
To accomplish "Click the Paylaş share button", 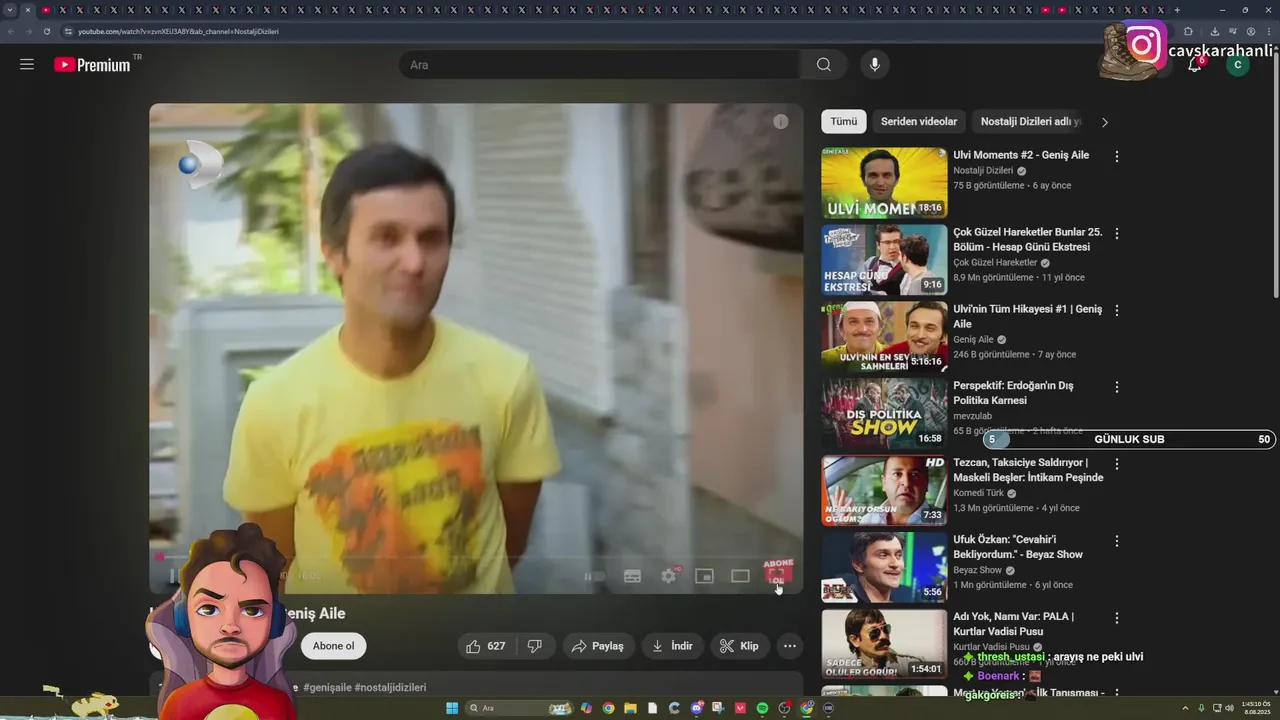I will tap(597, 646).
